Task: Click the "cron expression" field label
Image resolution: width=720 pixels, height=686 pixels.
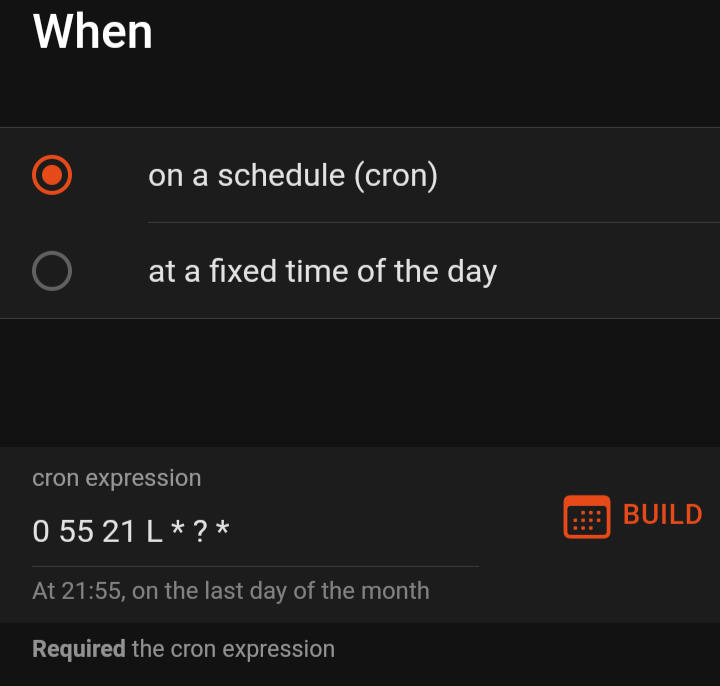Action: coord(116,478)
